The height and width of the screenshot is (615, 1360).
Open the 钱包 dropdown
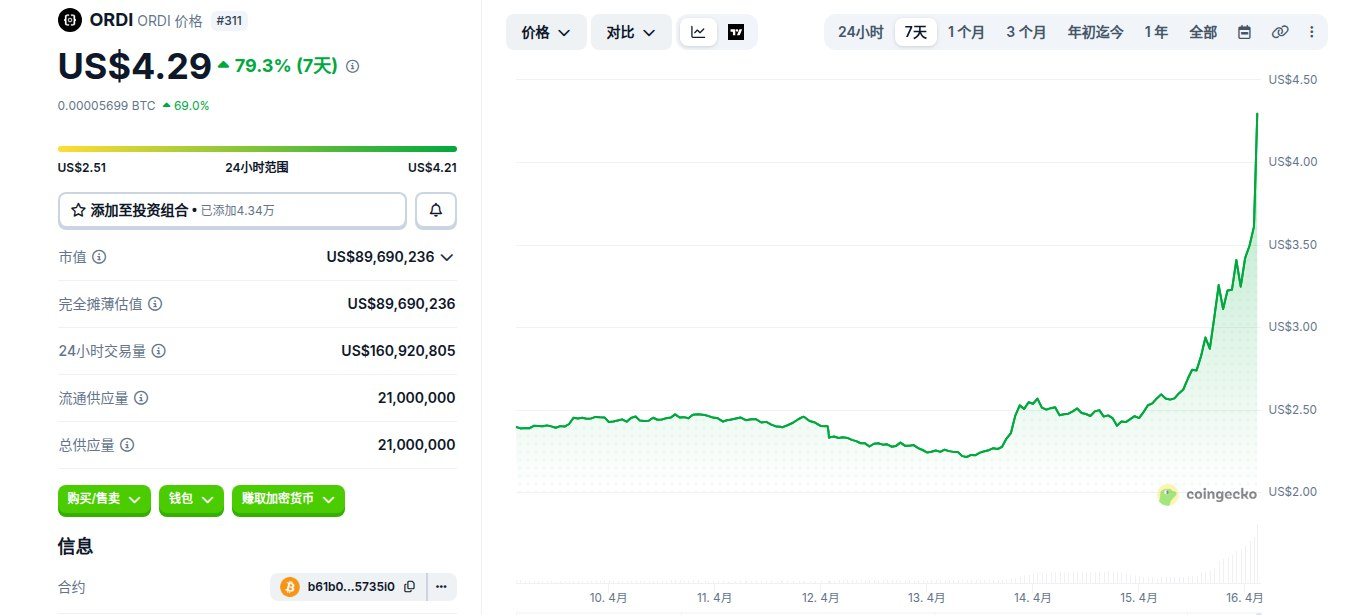191,499
